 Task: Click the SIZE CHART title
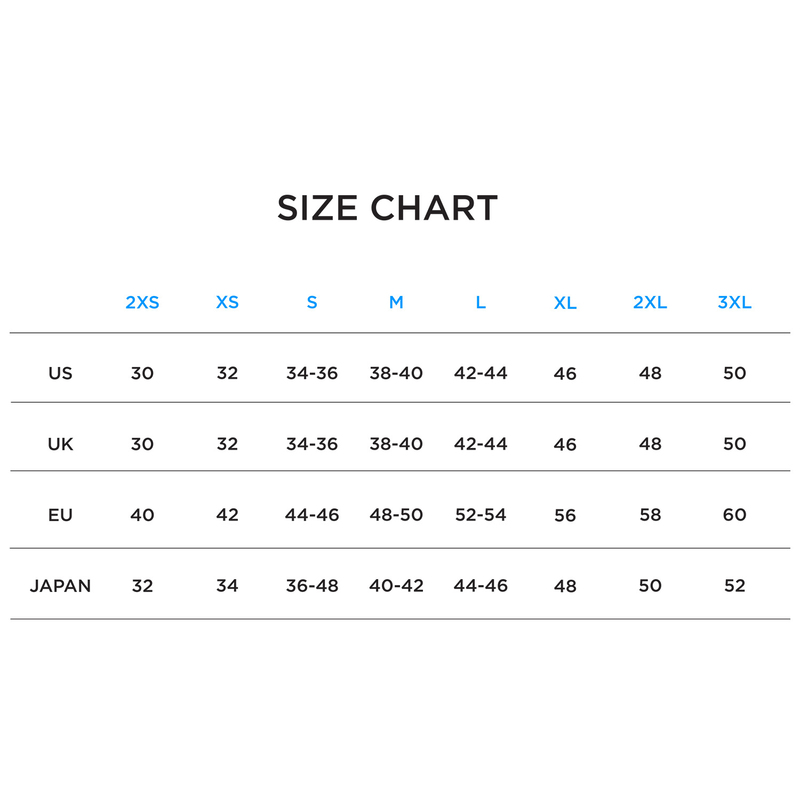[387, 208]
